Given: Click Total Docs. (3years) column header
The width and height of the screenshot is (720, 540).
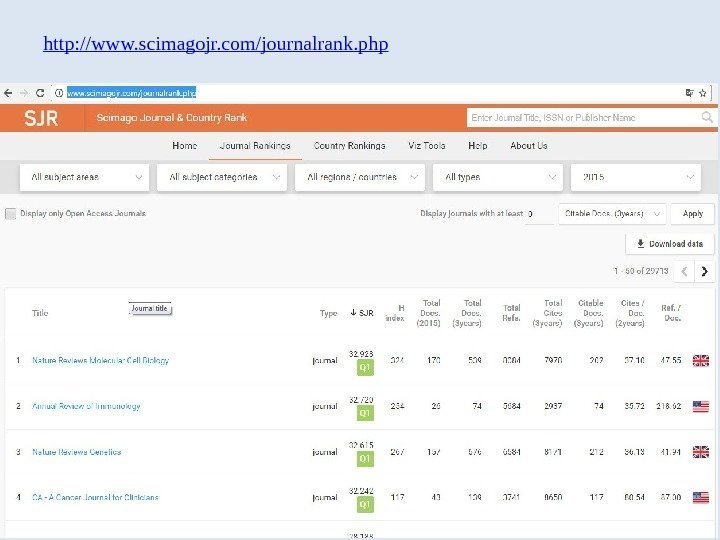Looking at the screenshot, I should [467, 313].
